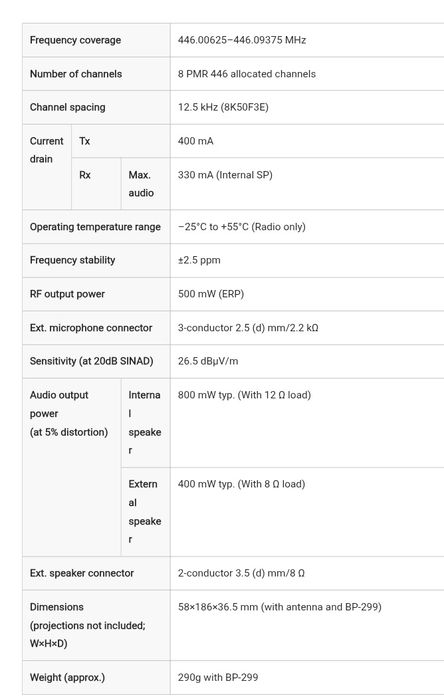Select the 500 mW (ERP) value
Screen dimensions: 444x699
click(x=211, y=294)
